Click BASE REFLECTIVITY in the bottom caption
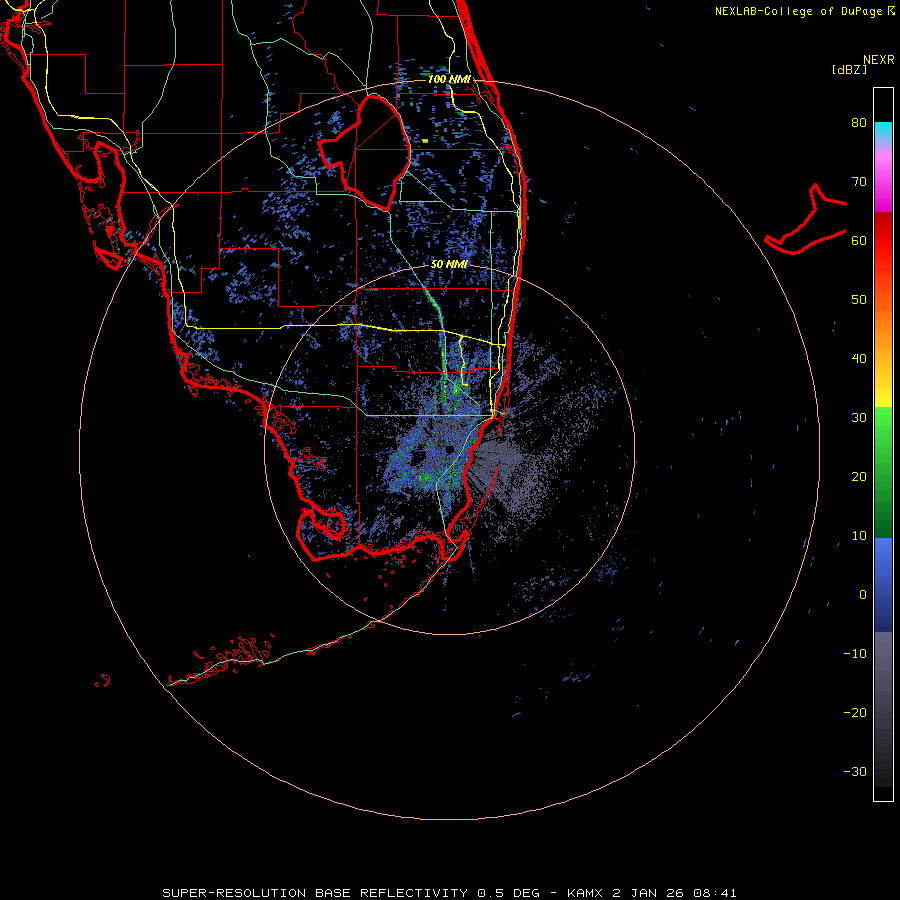This screenshot has width=900, height=900. [391, 893]
